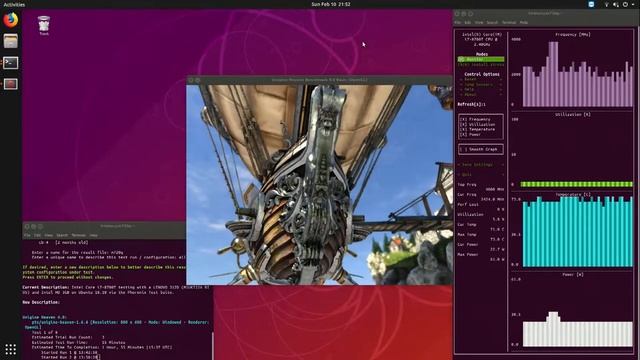Click the network icon in the system tray
The image size is (640, 360).
coord(607,4)
